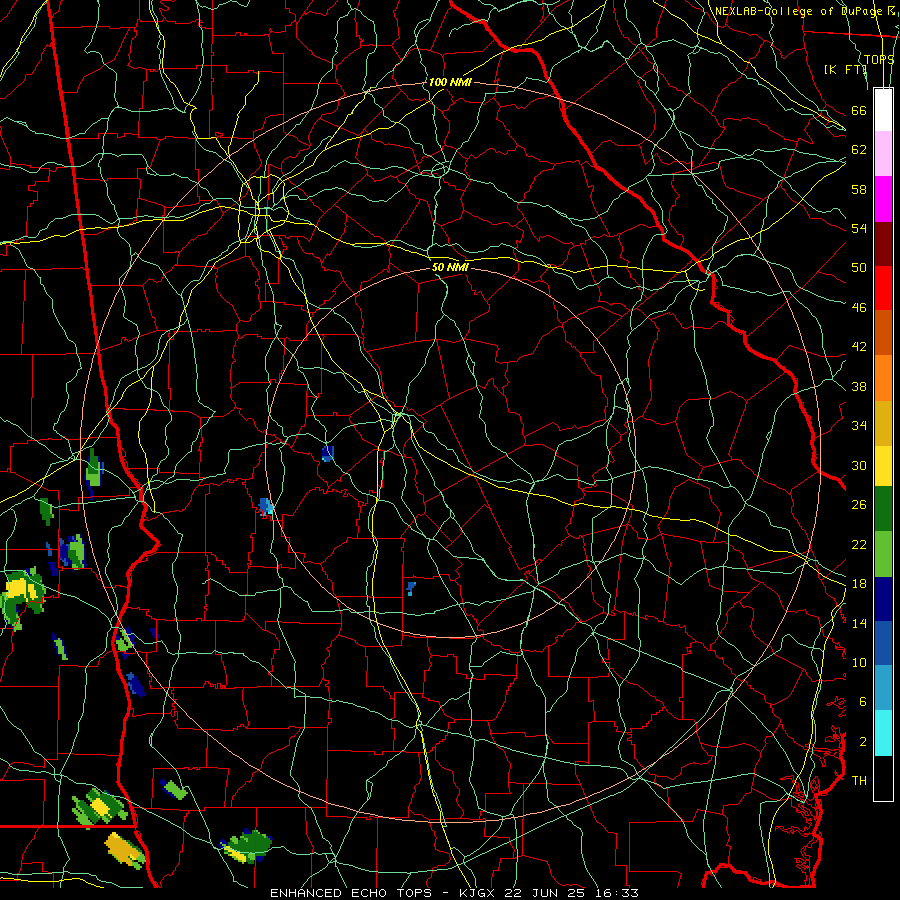Click the "22 JUN 25" date text
This screenshot has width=900, height=900.
[x=545, y=893]
